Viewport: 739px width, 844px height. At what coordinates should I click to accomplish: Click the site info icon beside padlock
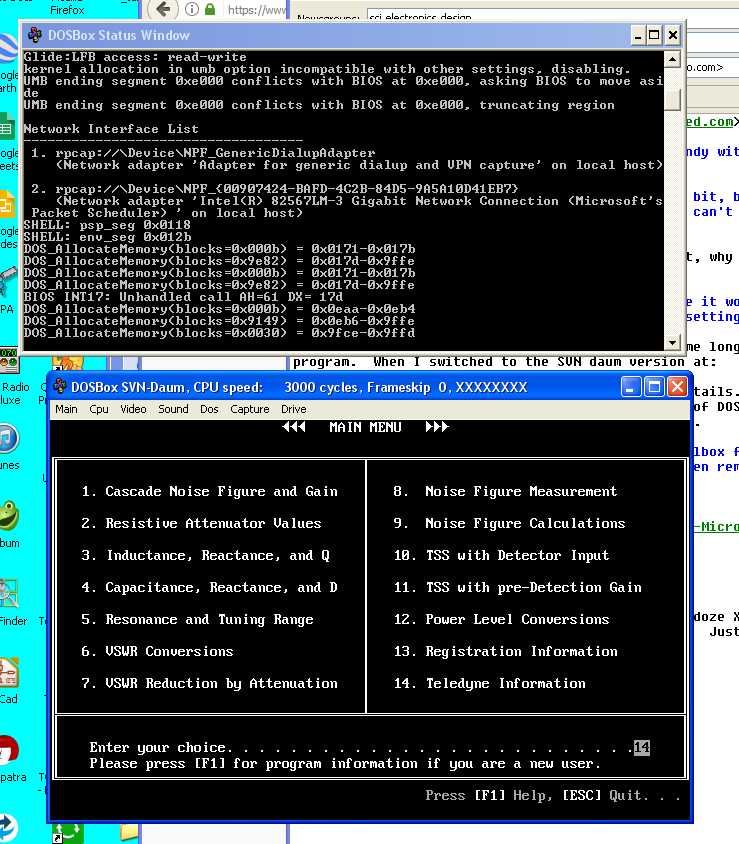[x=190, y=10]
